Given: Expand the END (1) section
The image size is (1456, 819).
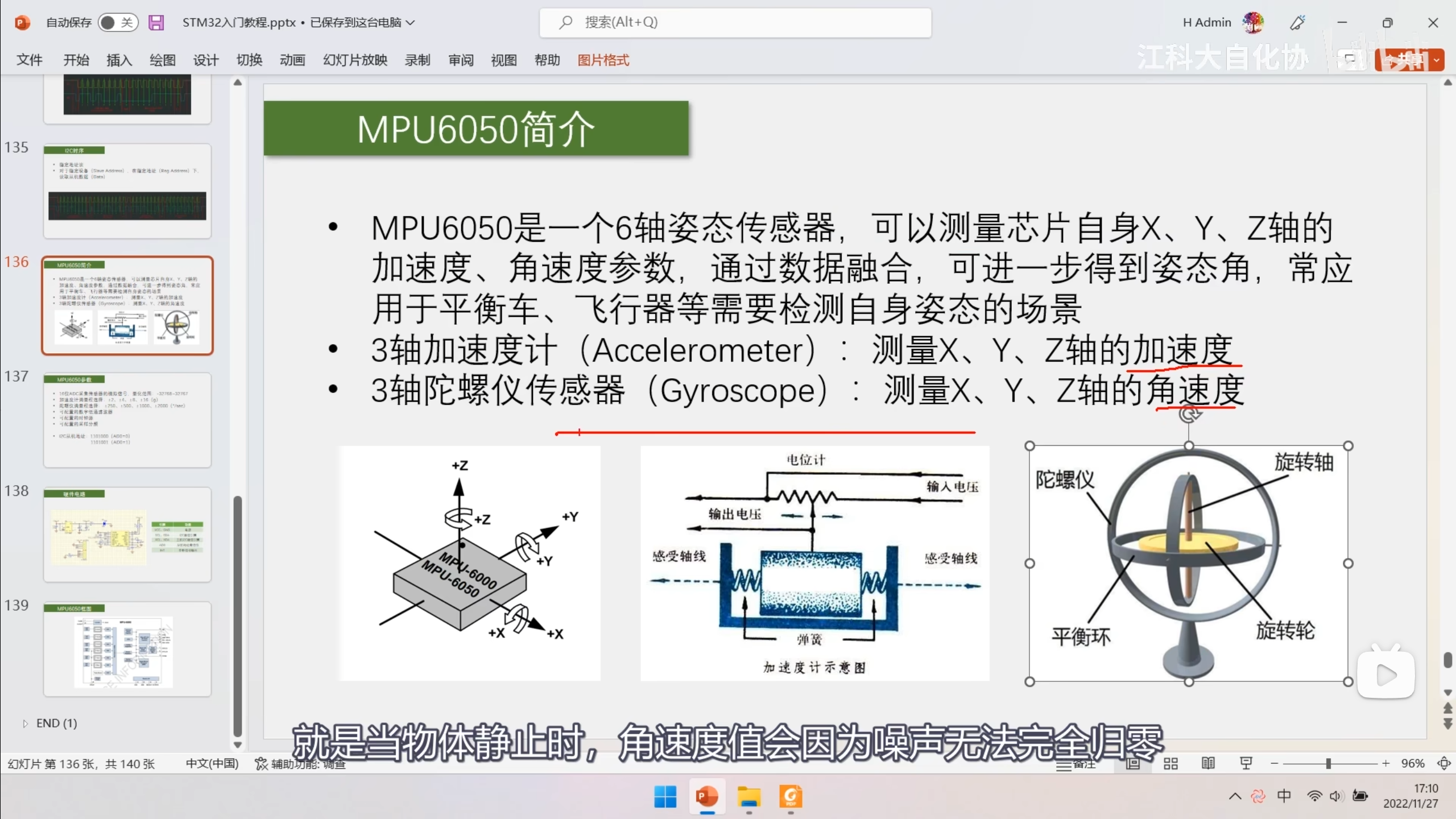Looking at the screenshot, I should coord(25,723).
